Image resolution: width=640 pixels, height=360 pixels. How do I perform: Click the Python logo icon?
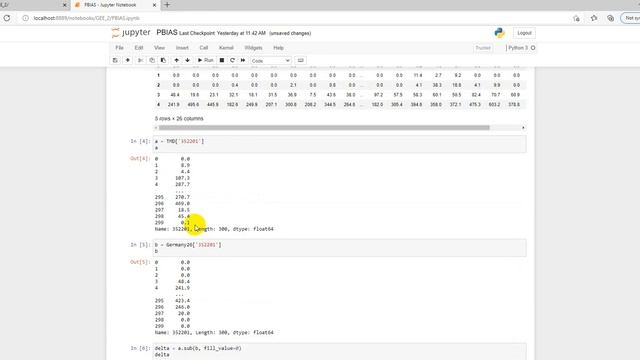[499, 33]
